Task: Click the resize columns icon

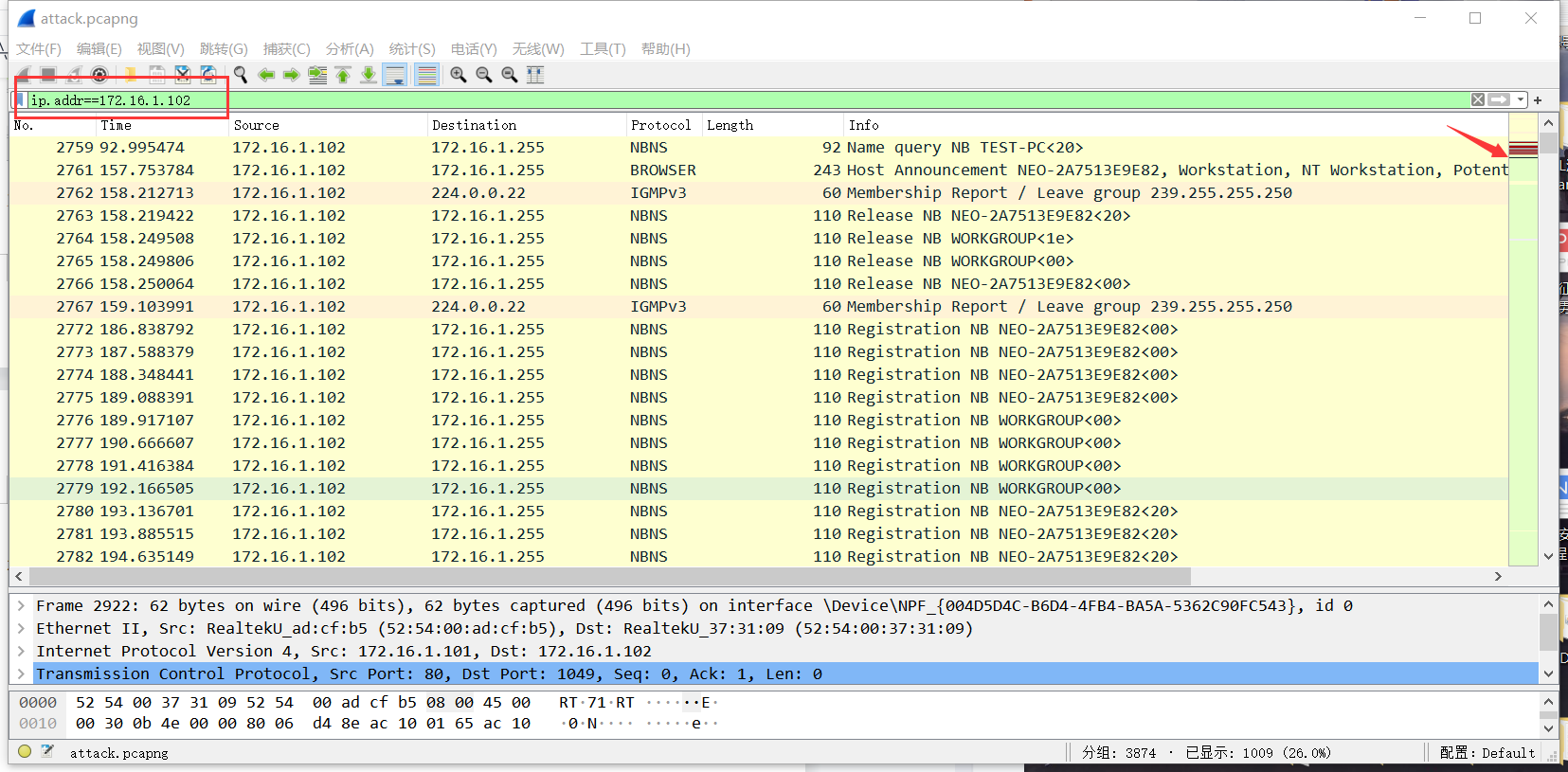Action: click(x=535, y=75)
